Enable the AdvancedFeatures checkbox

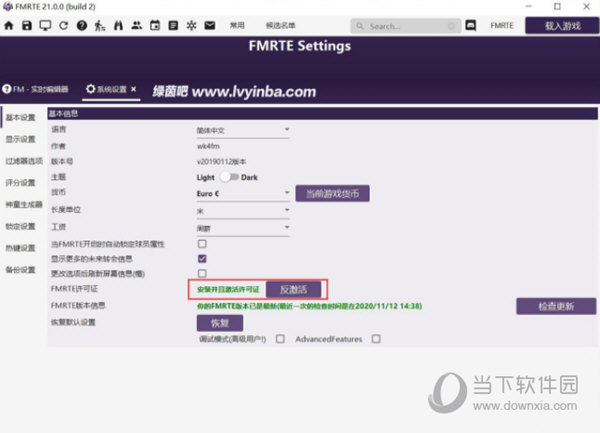tap(376, 338)
